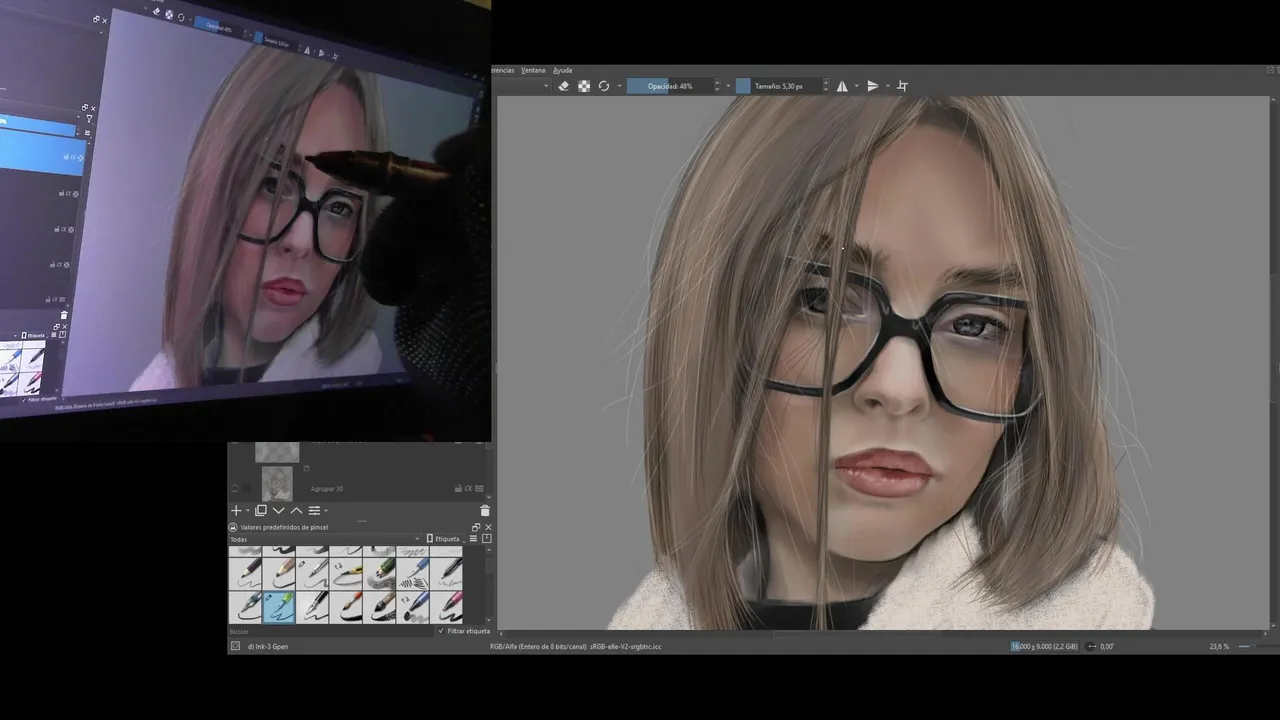1280x720 pixels.
Task: Open horizontal mirror options dropdown
Action: pyautogui.click(x=856, y=86)
